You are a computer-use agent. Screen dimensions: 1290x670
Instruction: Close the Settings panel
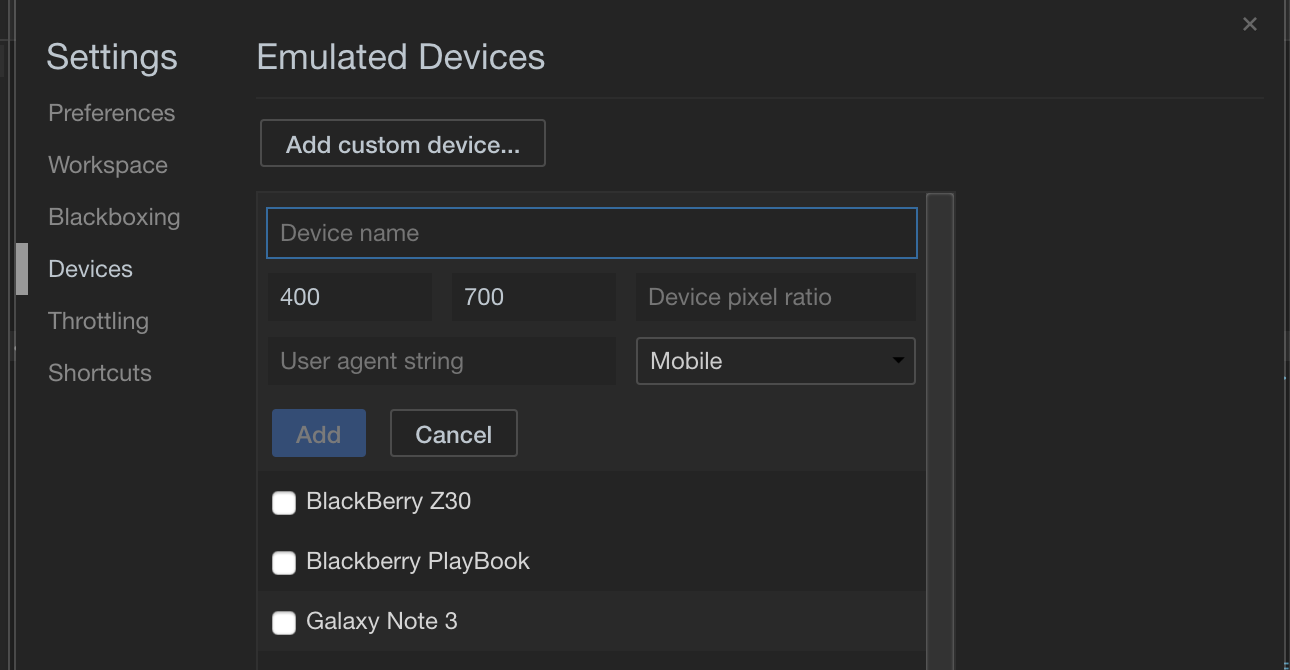[1249, 24]
